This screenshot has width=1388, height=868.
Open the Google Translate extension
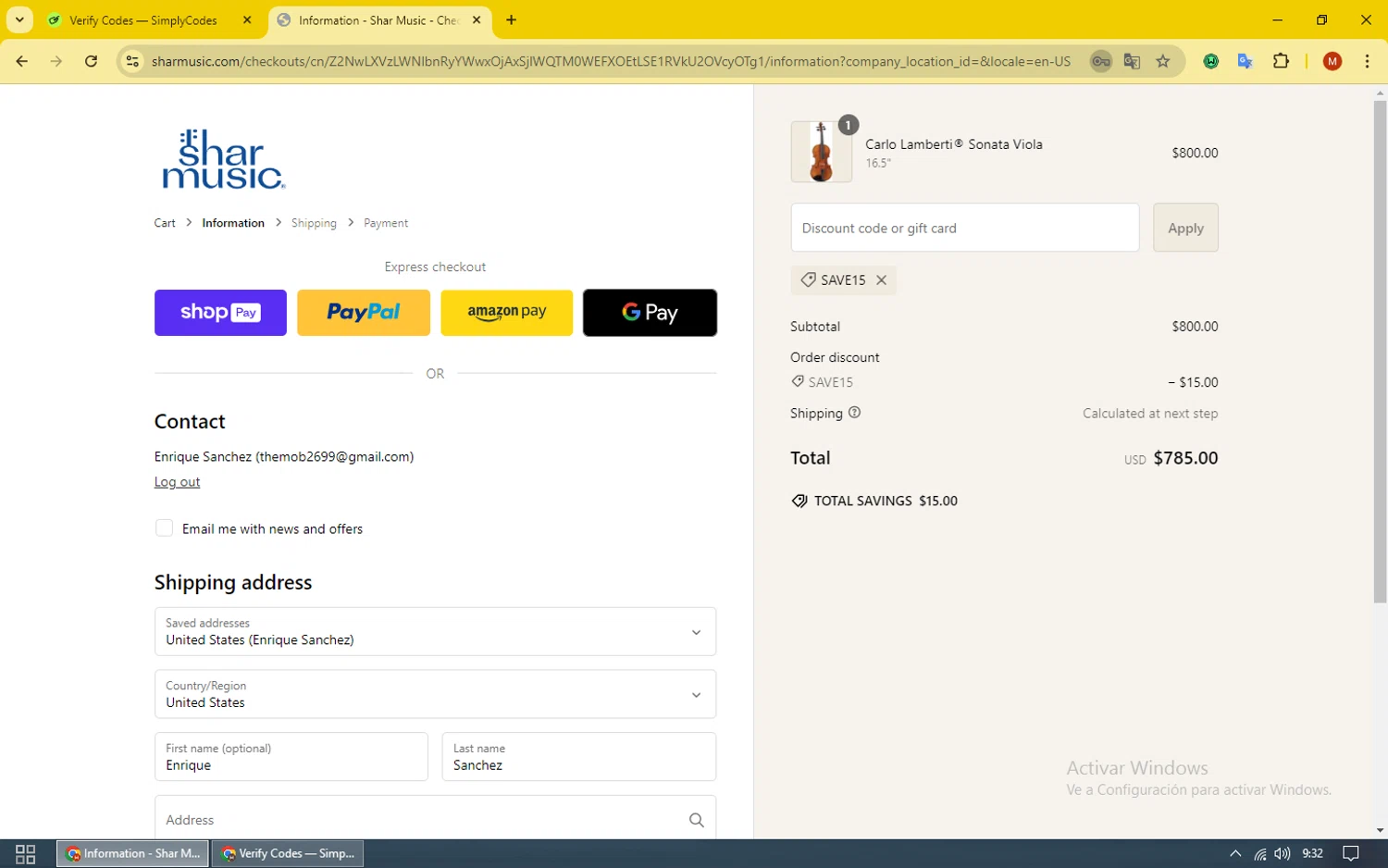coord(1245,61)
